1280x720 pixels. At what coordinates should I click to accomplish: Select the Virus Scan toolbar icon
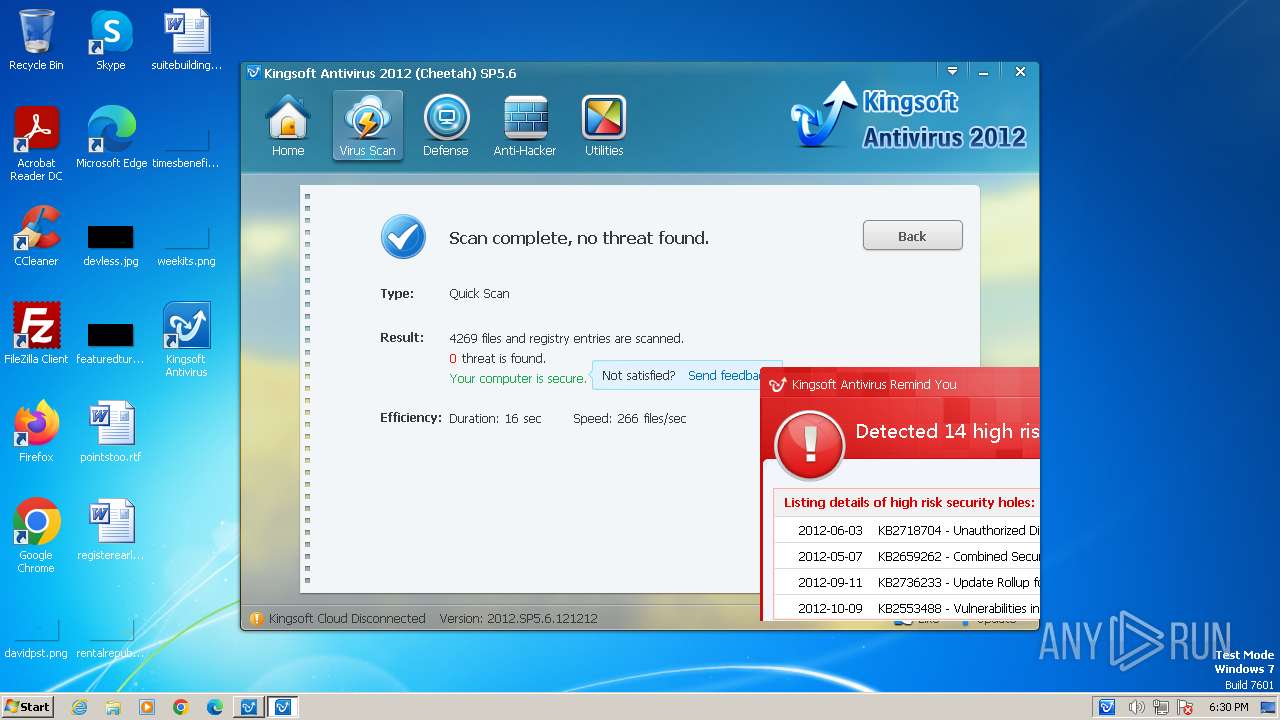coord(367,126)
